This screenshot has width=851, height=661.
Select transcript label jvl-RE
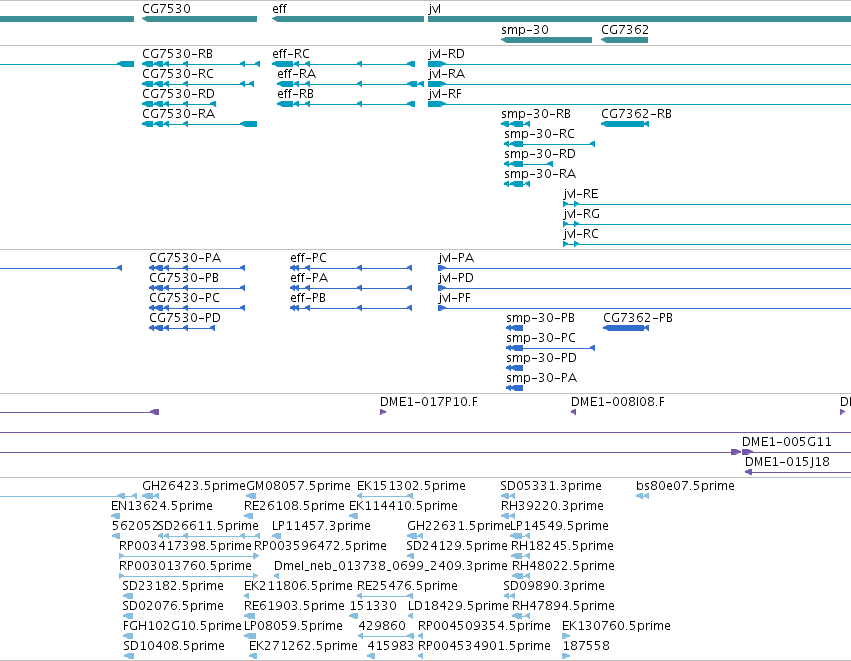pyautogui.click(x=581, y=194)
